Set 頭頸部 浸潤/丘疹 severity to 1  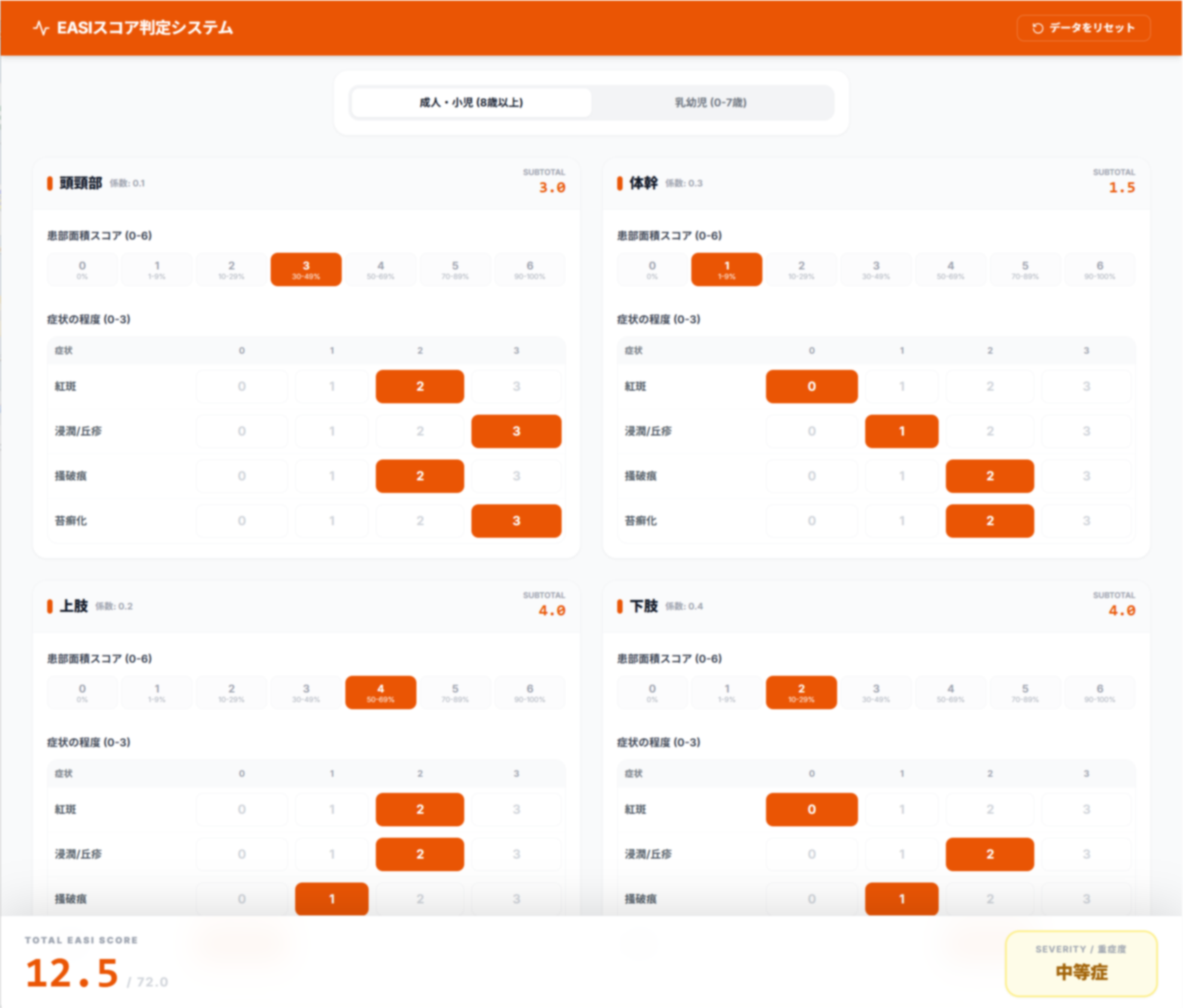click(332, 431)
